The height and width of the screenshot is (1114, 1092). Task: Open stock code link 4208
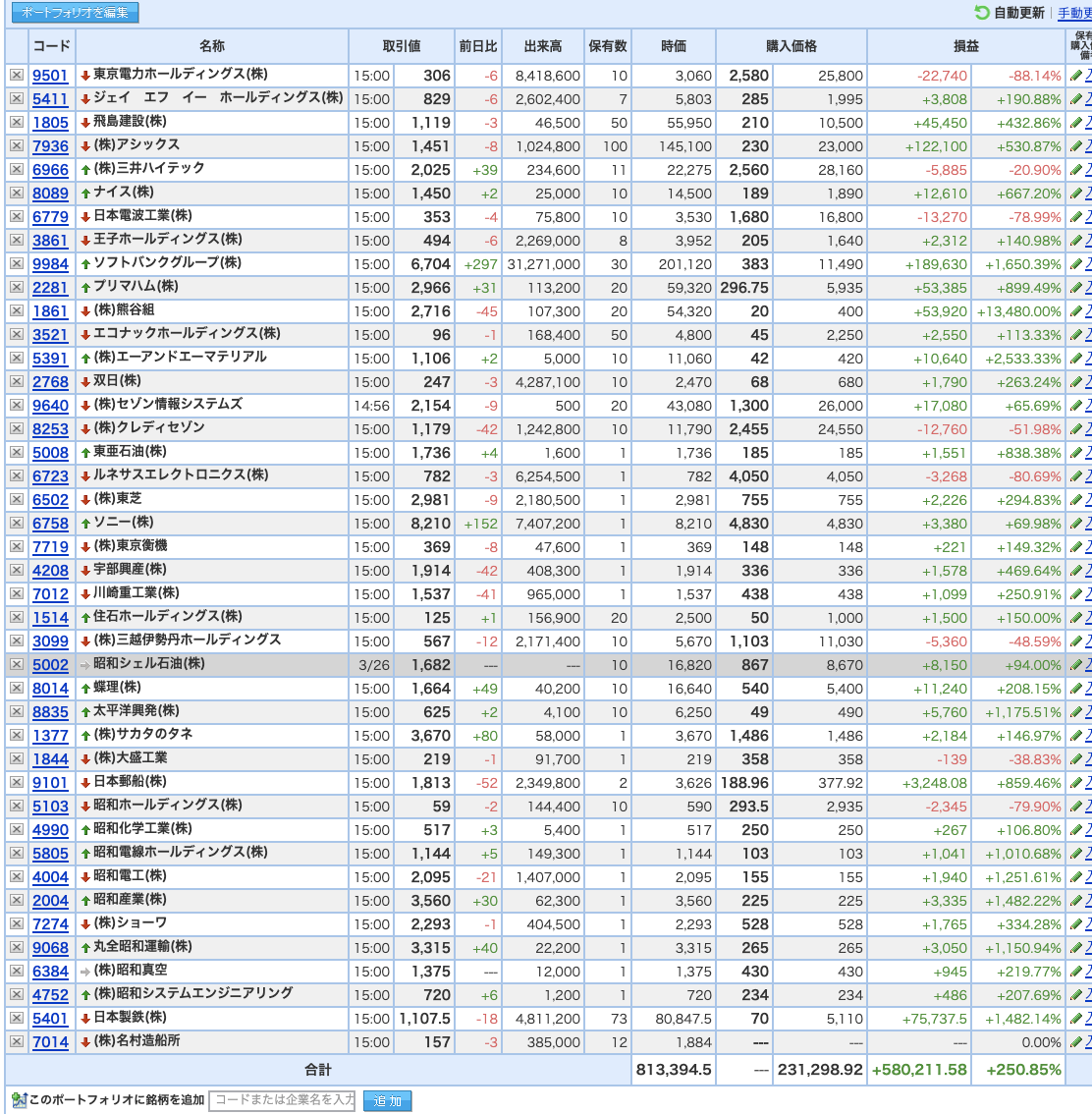click(50, 571)
